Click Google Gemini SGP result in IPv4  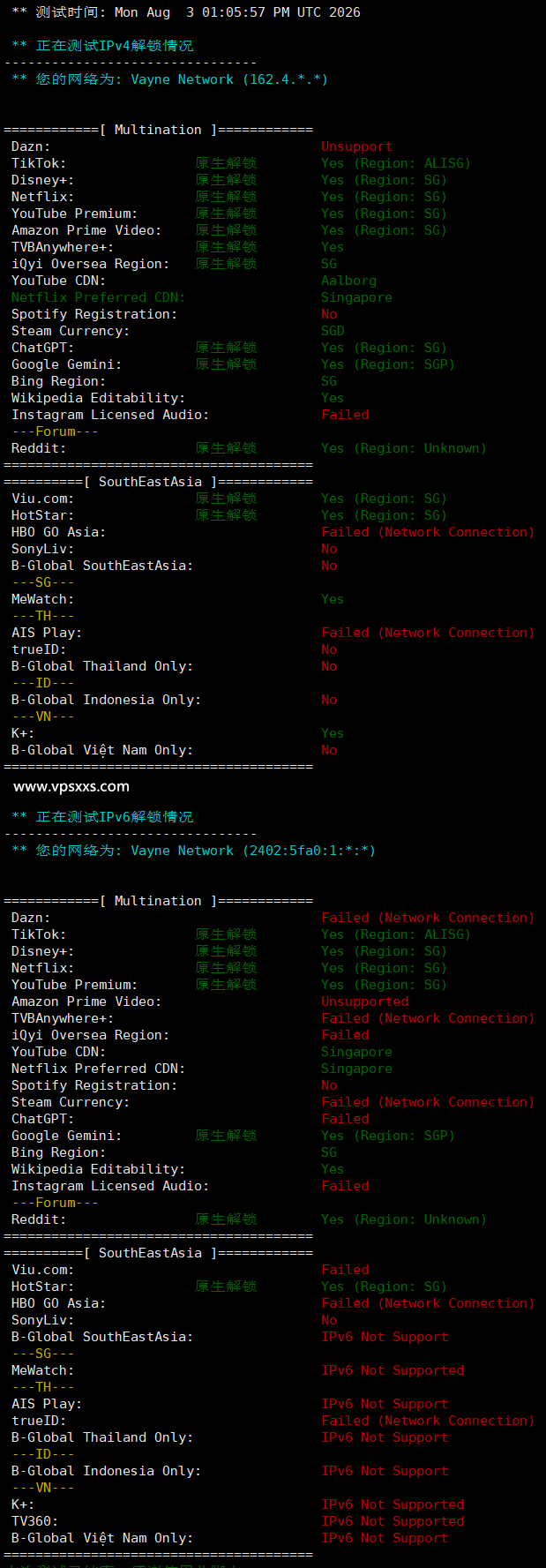tap(388, 364)
